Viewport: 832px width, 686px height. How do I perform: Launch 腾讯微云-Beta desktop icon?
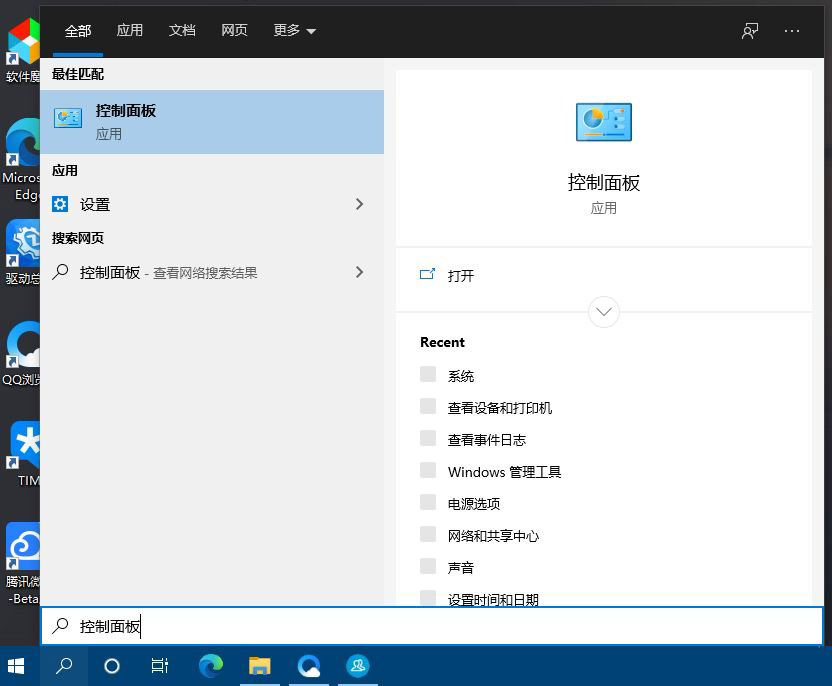point(22,545)
